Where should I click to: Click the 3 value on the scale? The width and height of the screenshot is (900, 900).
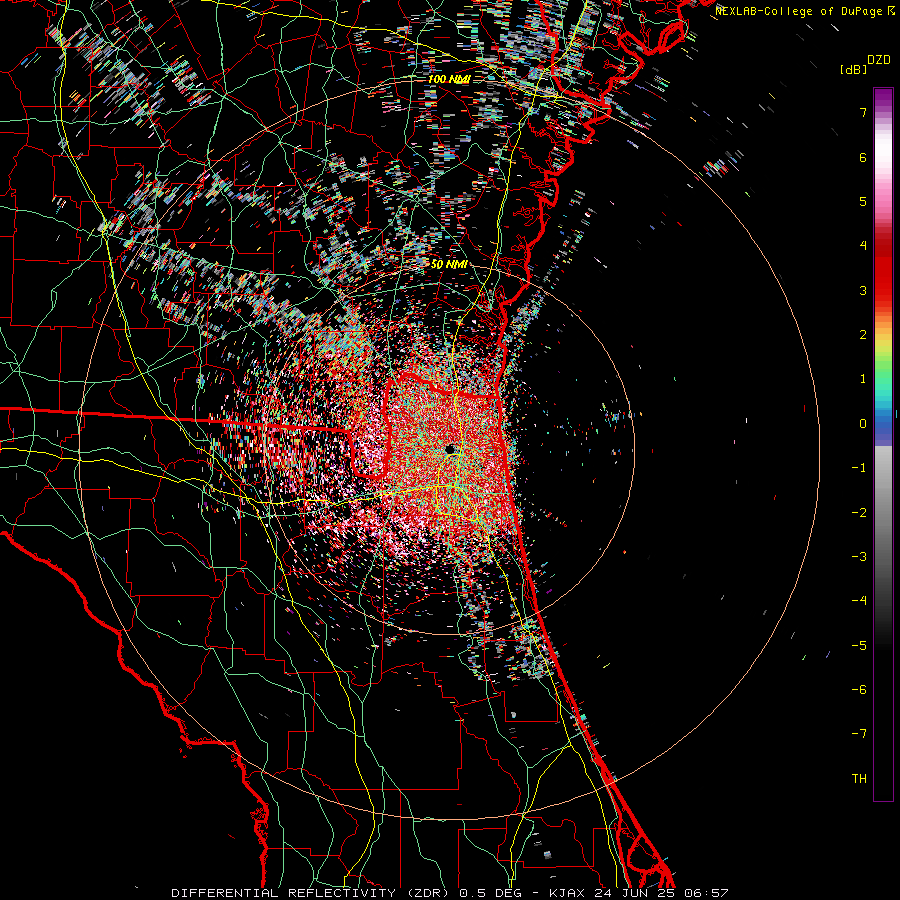coord(863,290)
